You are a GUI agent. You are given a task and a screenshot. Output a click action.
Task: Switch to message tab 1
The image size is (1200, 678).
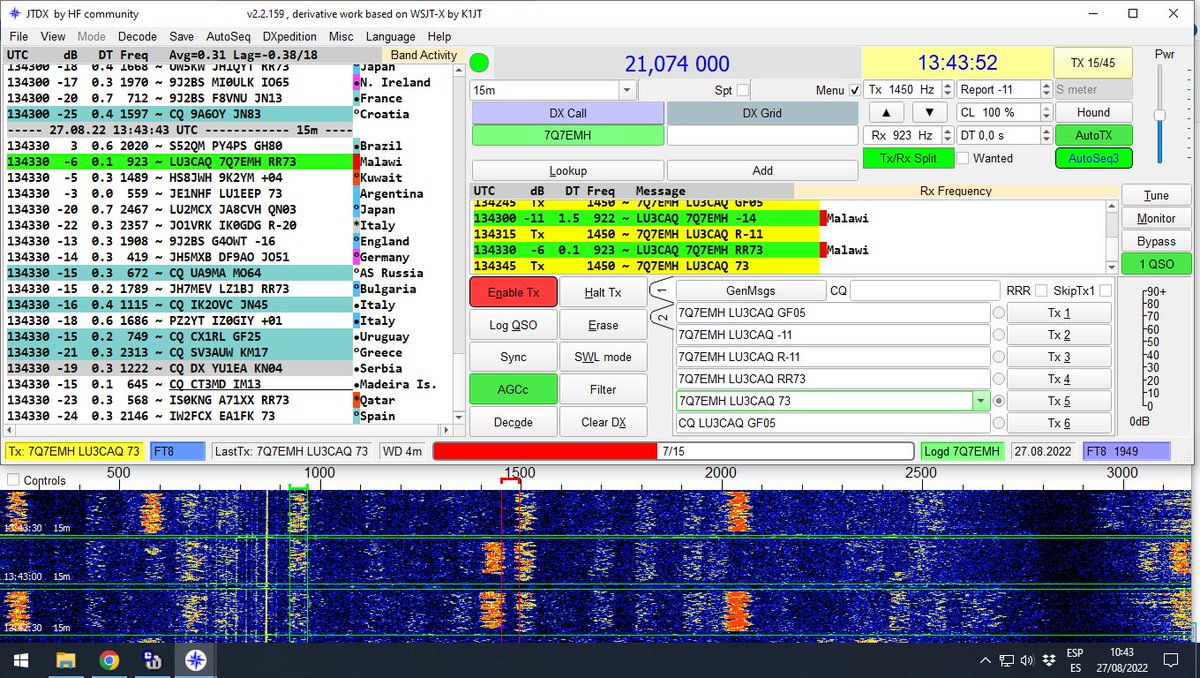660,290
